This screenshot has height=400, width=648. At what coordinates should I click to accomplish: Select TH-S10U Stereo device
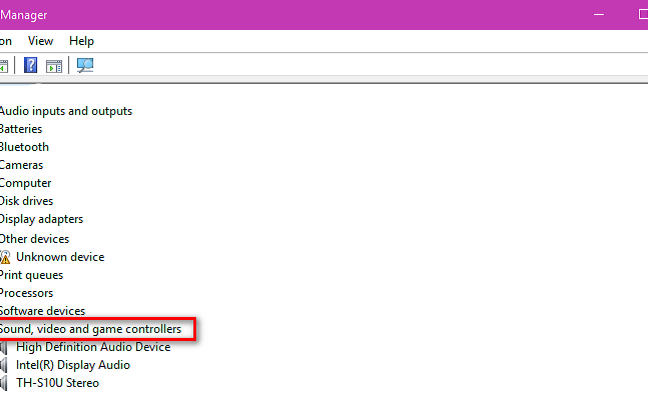(x=57, y=383)
